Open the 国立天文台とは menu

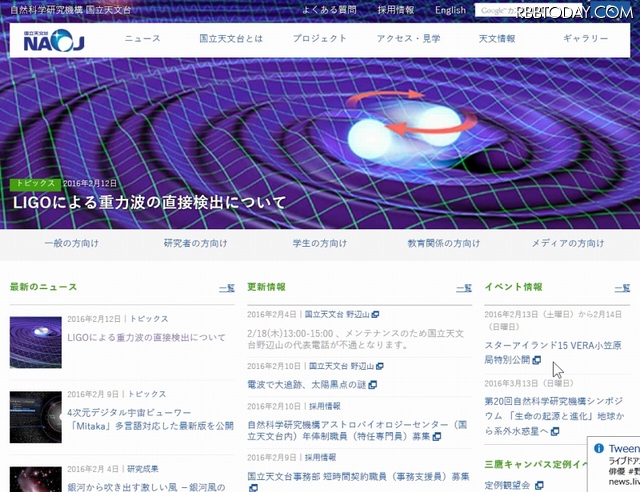(x=231, y=39)
